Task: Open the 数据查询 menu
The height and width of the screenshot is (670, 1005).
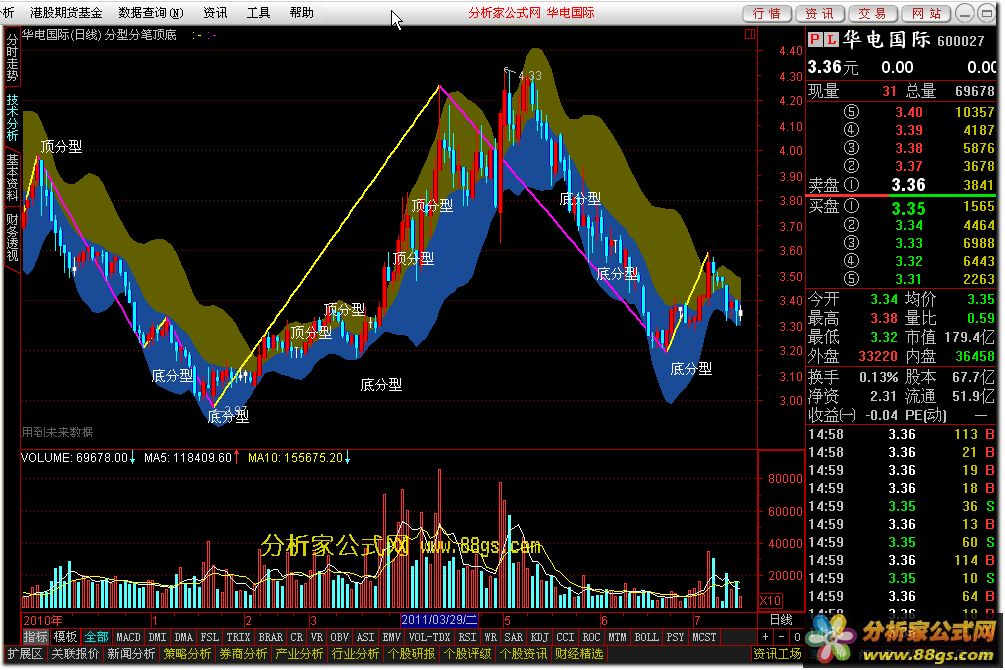Action: pos(151,12)
